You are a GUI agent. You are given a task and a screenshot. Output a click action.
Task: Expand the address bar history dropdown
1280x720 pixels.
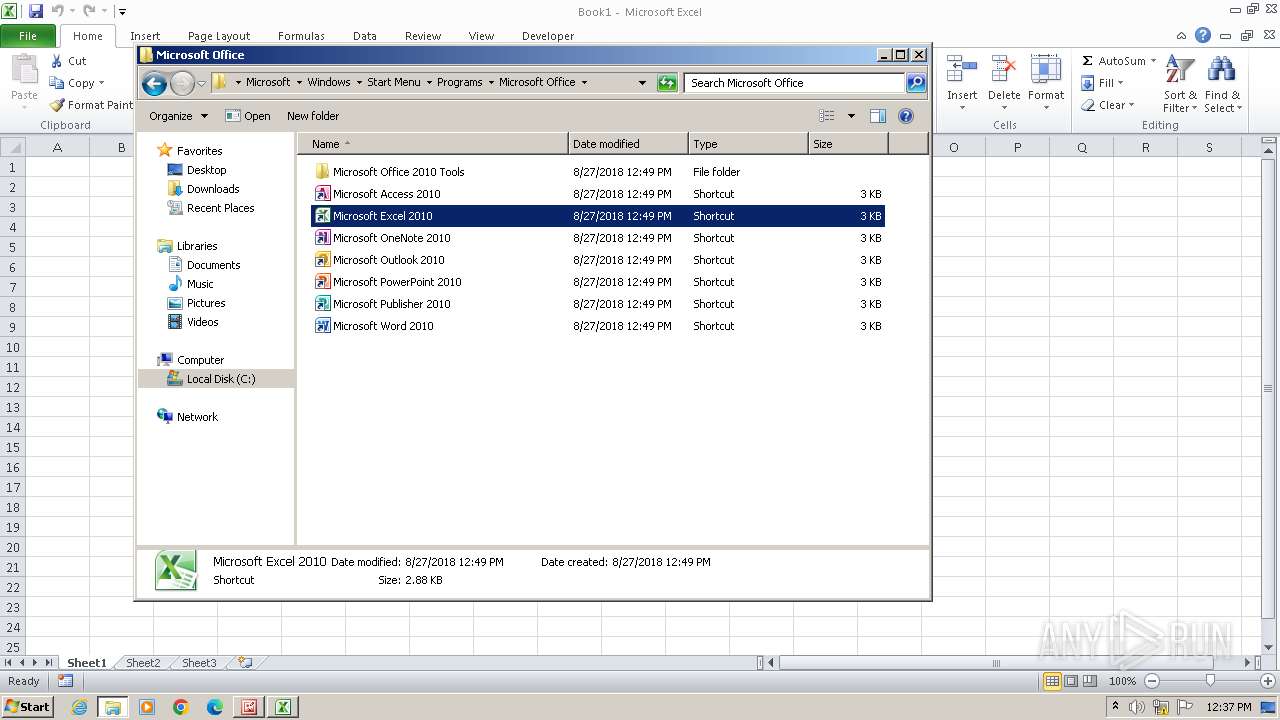(x=642, y=83)
